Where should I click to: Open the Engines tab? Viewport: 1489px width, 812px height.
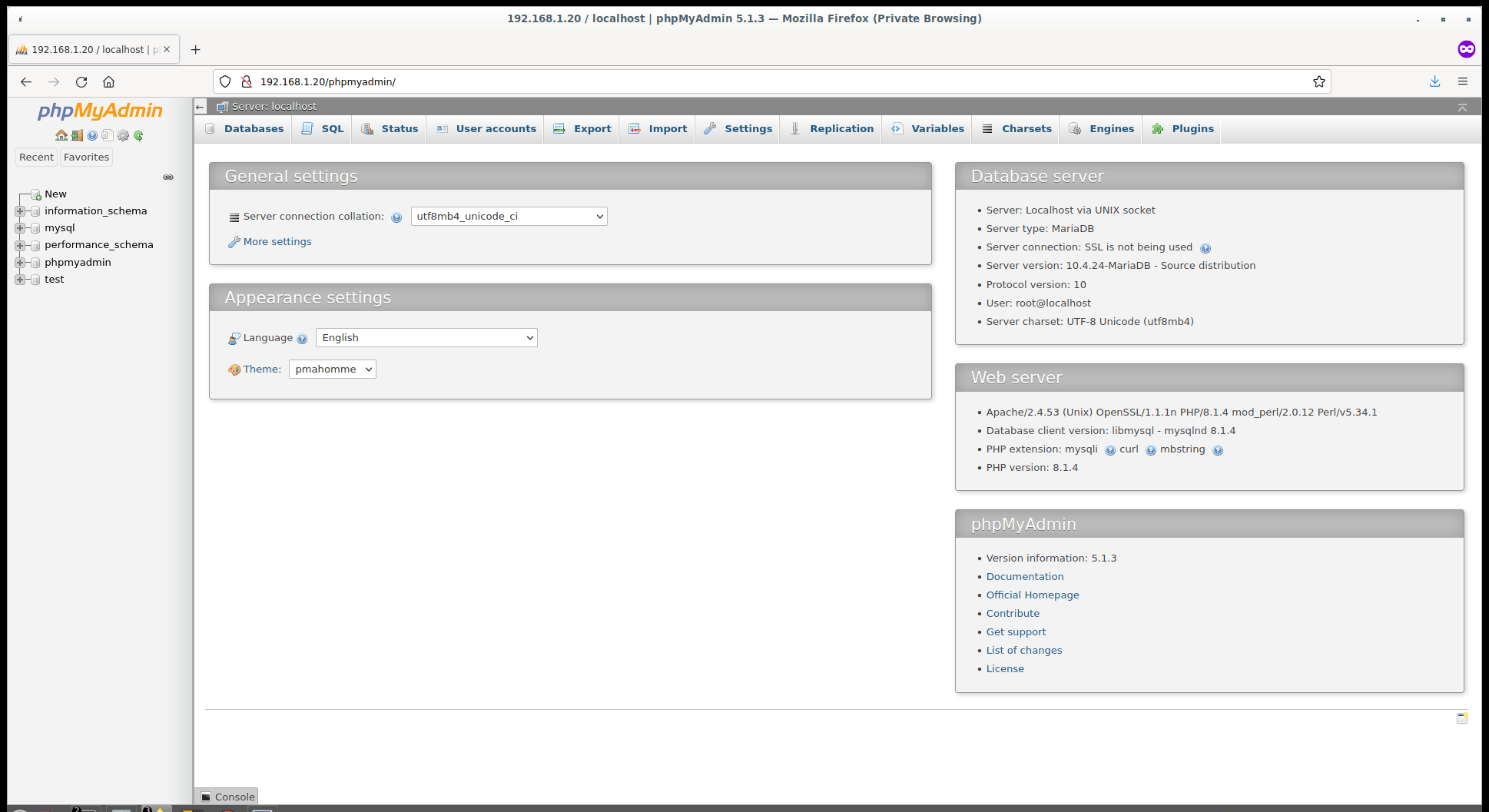click(1102, 129)
